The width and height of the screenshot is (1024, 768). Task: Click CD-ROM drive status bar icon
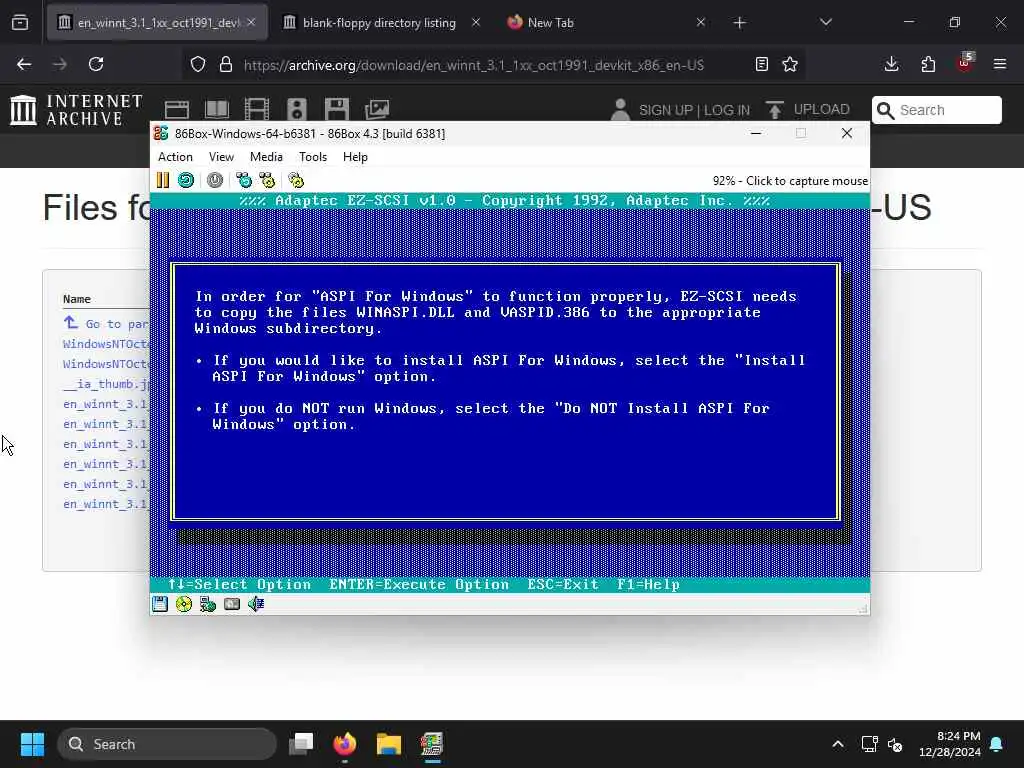[184, 604]
